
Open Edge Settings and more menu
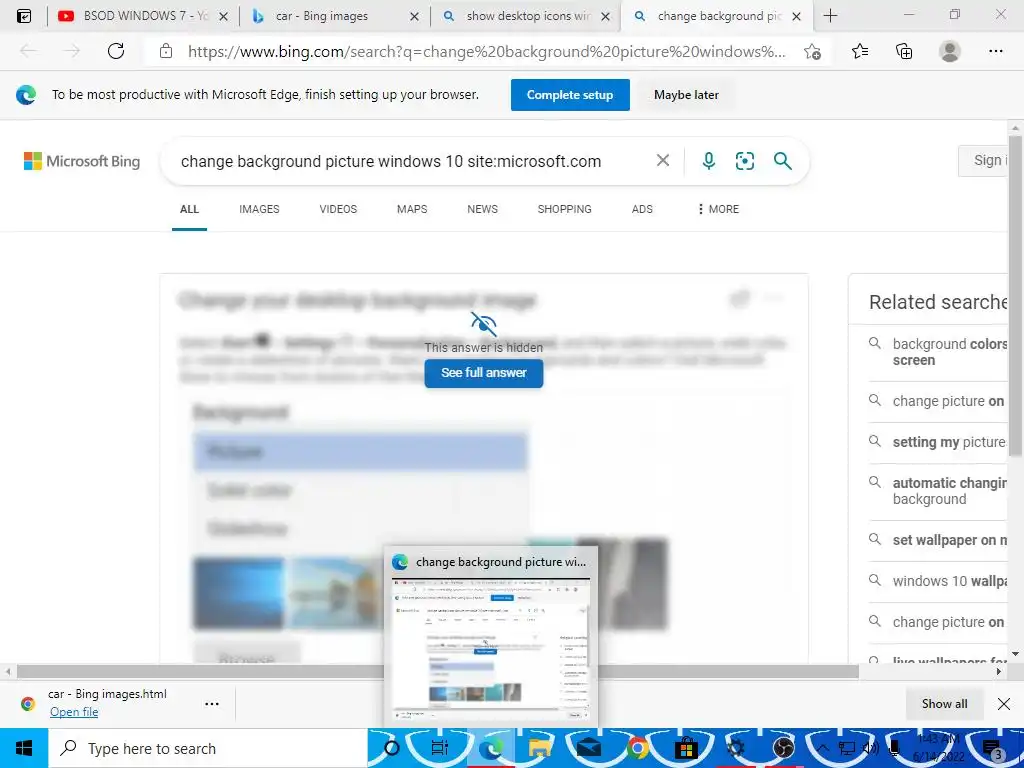995,51
